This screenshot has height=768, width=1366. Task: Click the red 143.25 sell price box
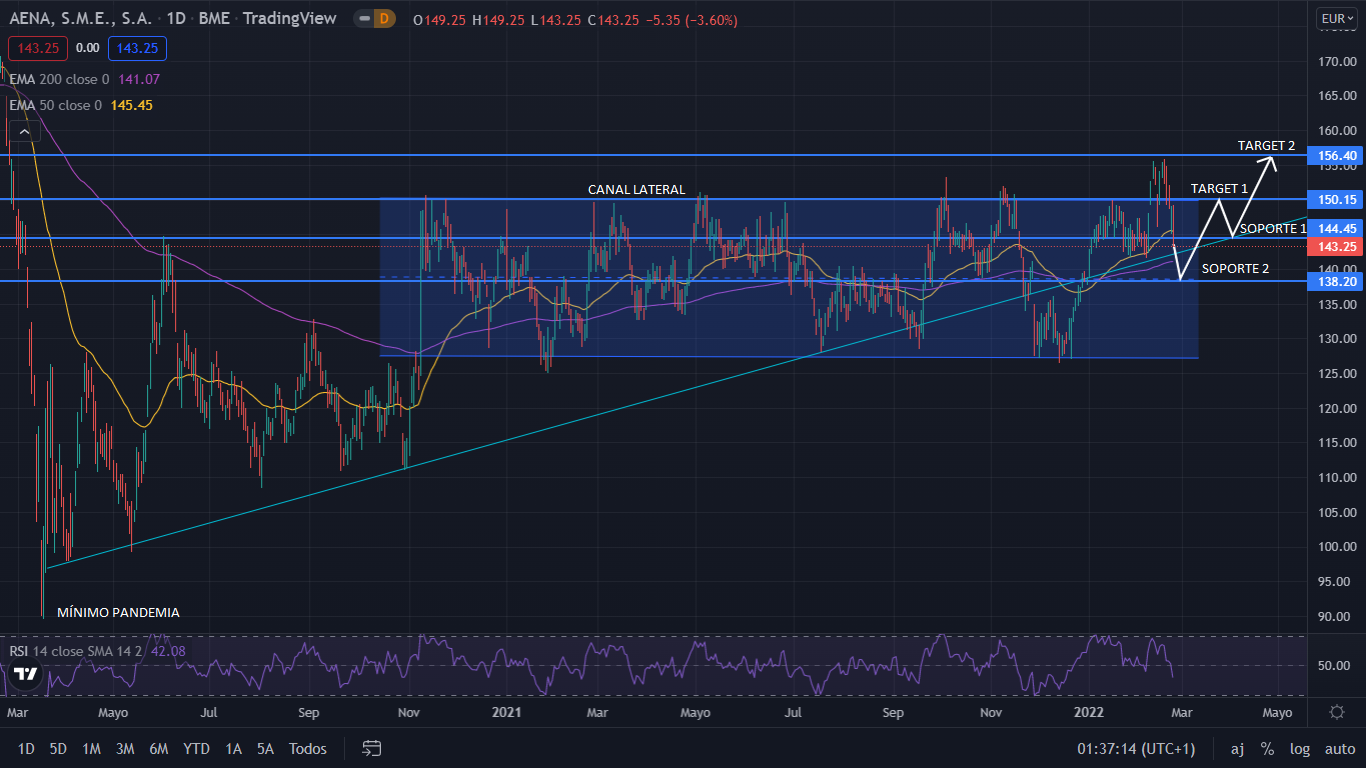point(37,48)
